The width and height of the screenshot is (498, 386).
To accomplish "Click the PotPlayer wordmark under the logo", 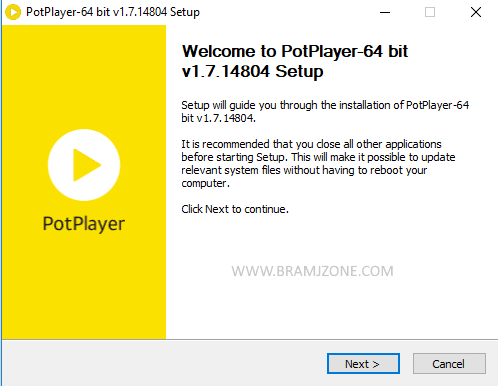I will [x=84, y=224].
